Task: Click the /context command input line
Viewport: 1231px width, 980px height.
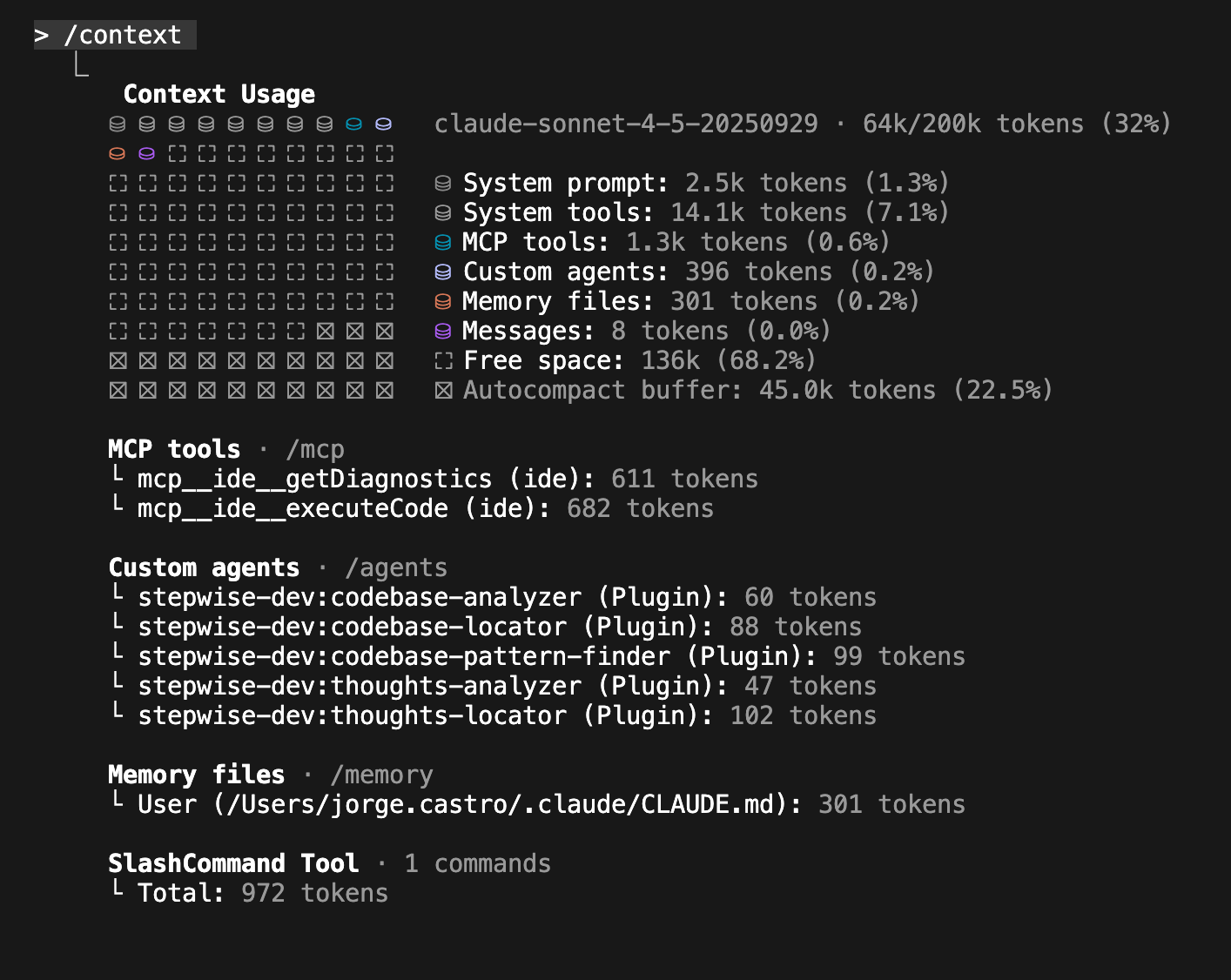Action: click(122, 36)
